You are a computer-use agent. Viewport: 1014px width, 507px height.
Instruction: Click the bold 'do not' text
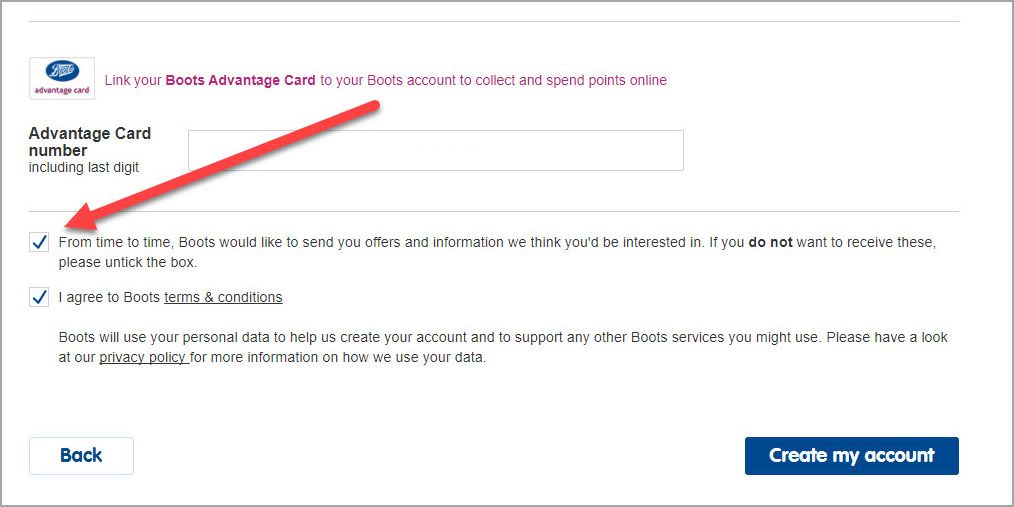770,244
